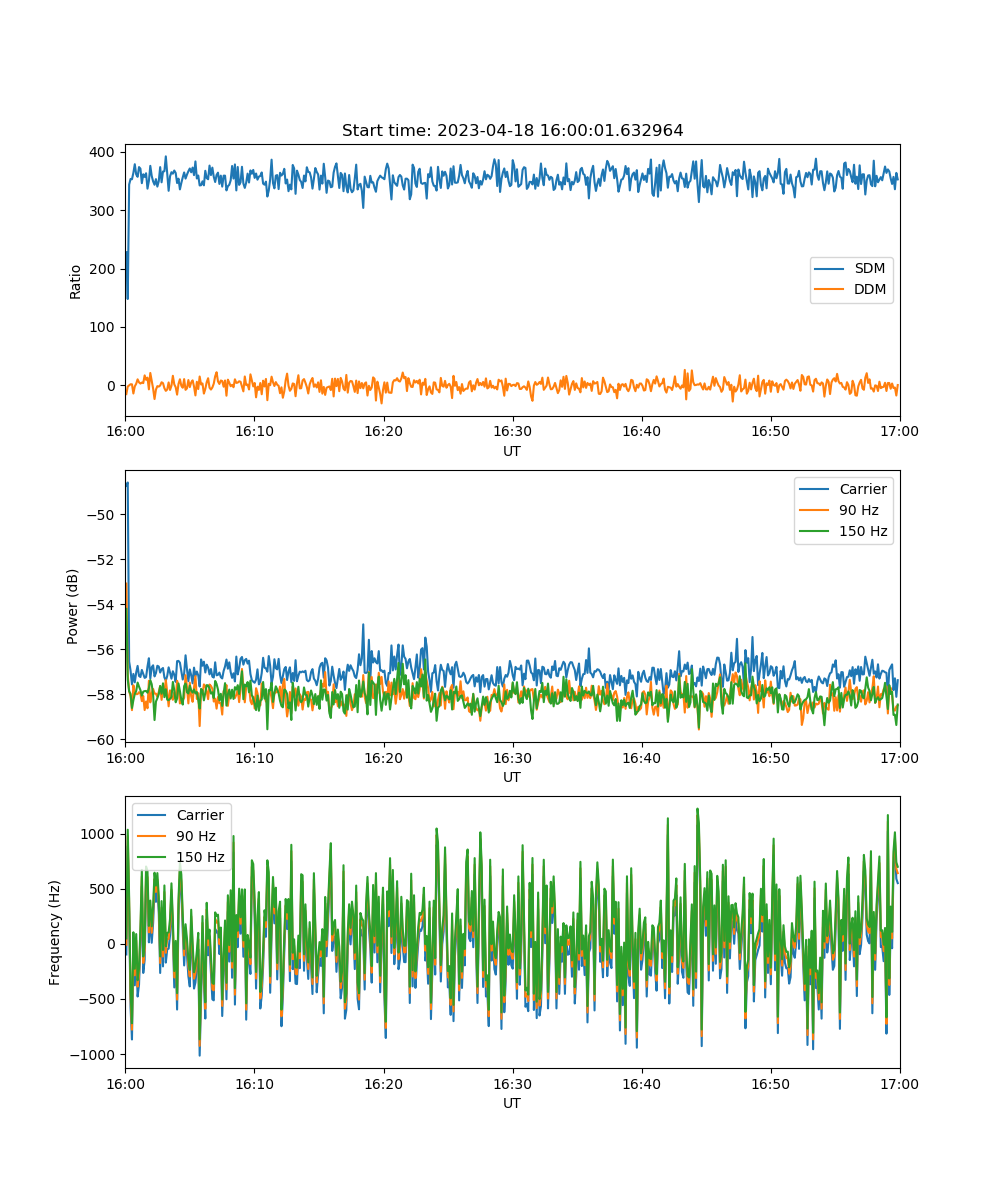Click the "17:00" tick under the Frequency plot
The height and width of the screenshot is (1200, 1000).
pos(900,1083)
